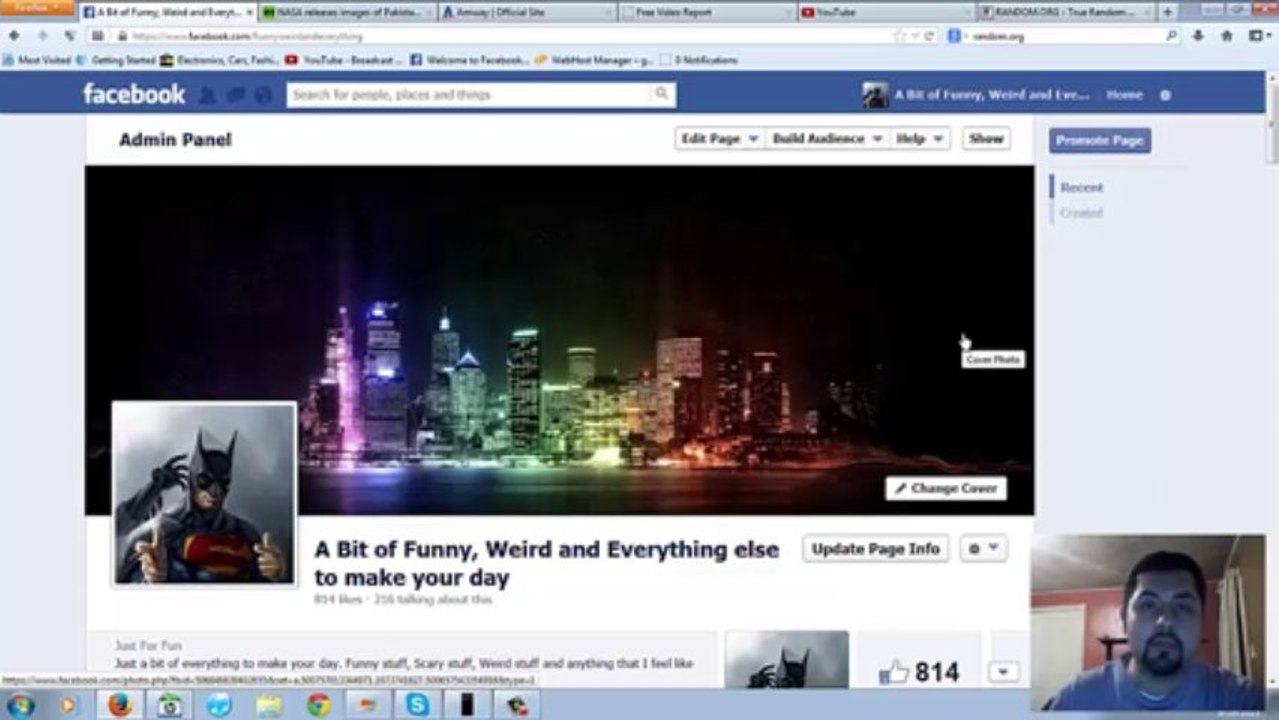Viewport: 1279px width, 720px height.
Task: Open the account settings gear in Facebook header
Action: (1165, 95)
